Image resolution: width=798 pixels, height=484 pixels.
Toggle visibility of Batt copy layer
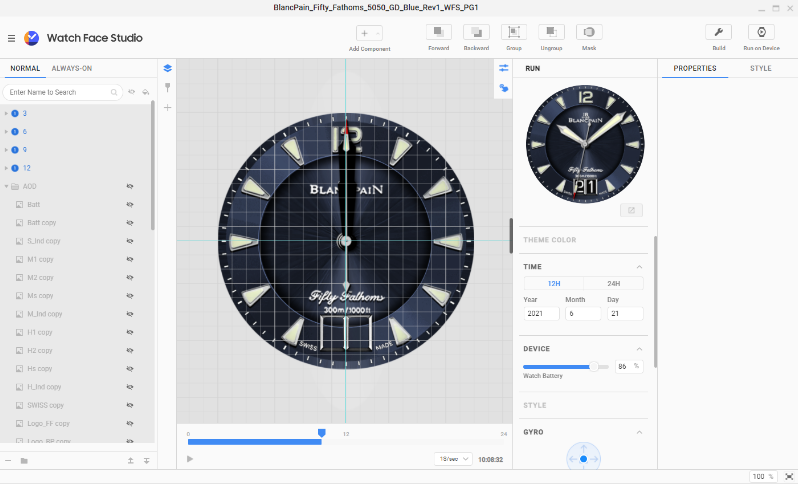coord(130,223)
